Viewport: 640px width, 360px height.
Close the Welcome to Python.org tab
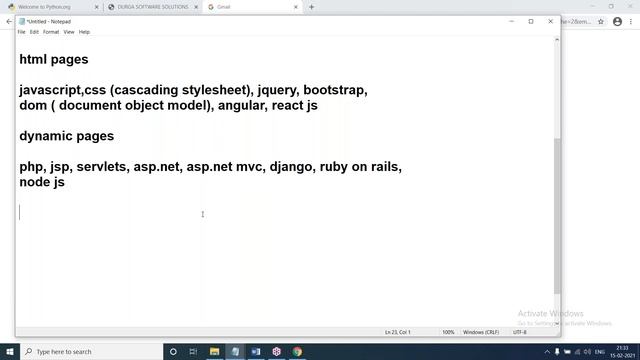click(x=97, y=7)
